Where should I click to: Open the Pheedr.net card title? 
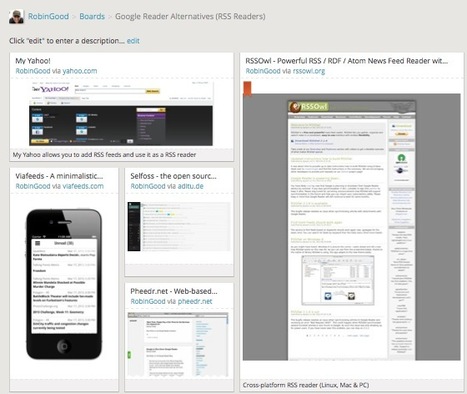pyautogui.click(x=174, y=291)
